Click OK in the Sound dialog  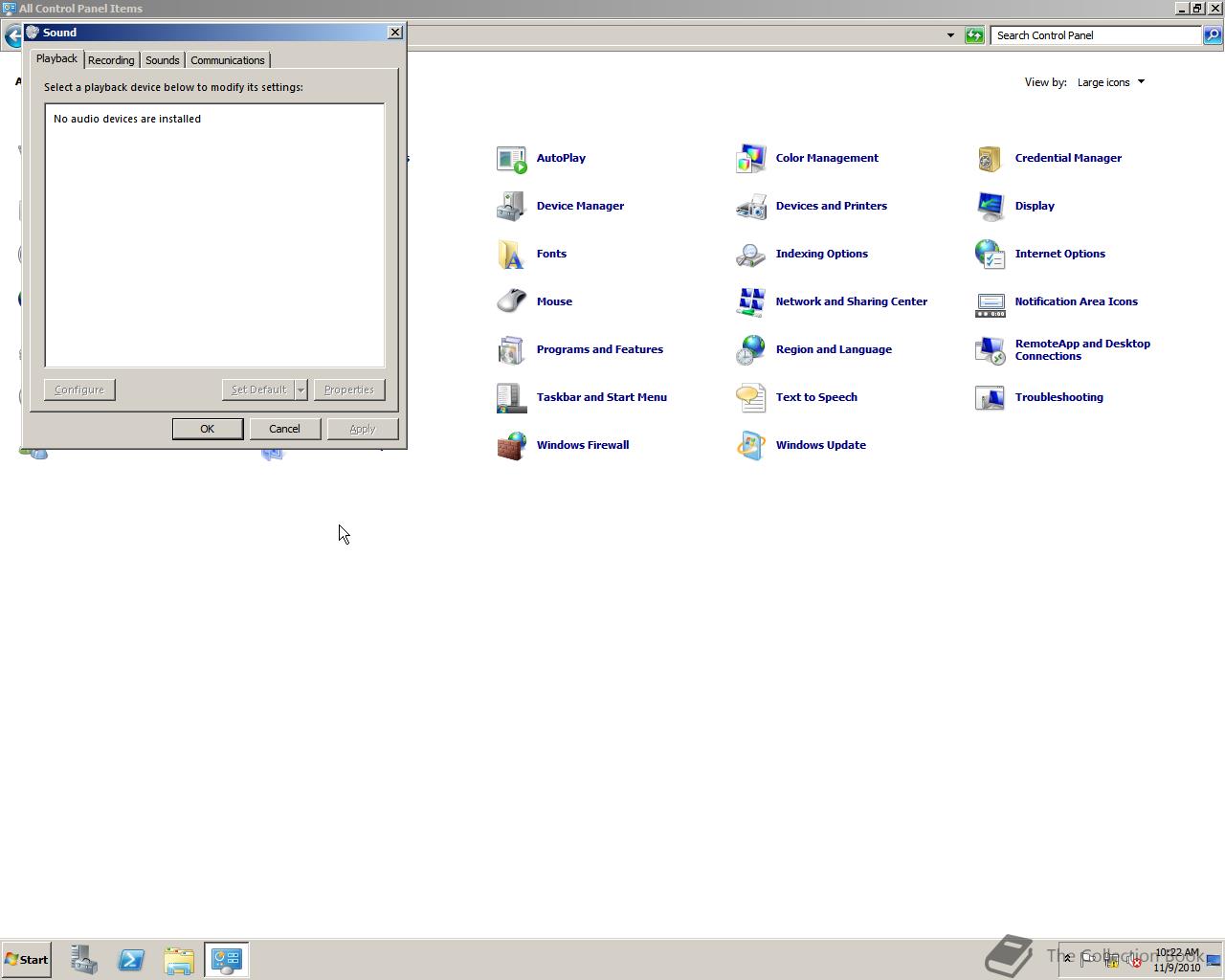(208, 429)
